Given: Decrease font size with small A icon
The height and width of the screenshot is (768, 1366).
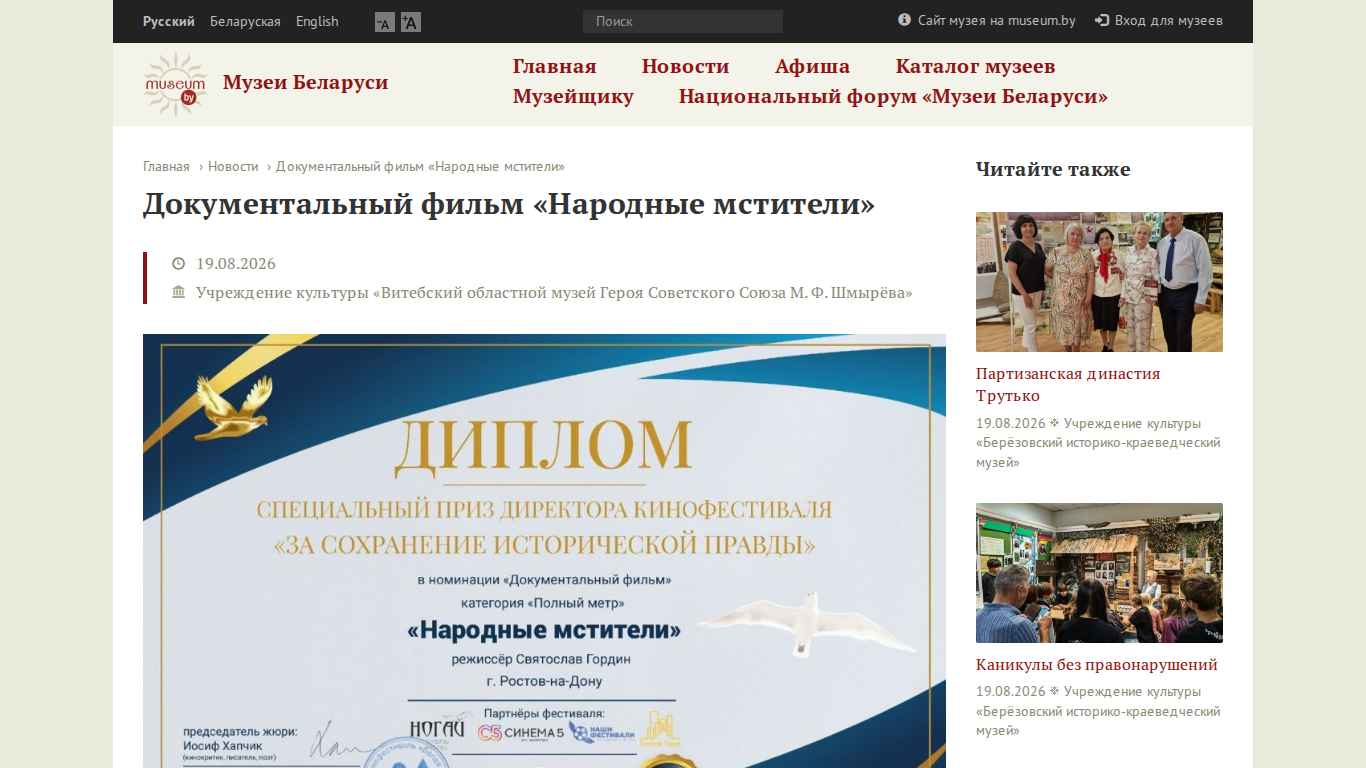Looking at the screenshot, I should pyautogui.click(x=385, y=22).
